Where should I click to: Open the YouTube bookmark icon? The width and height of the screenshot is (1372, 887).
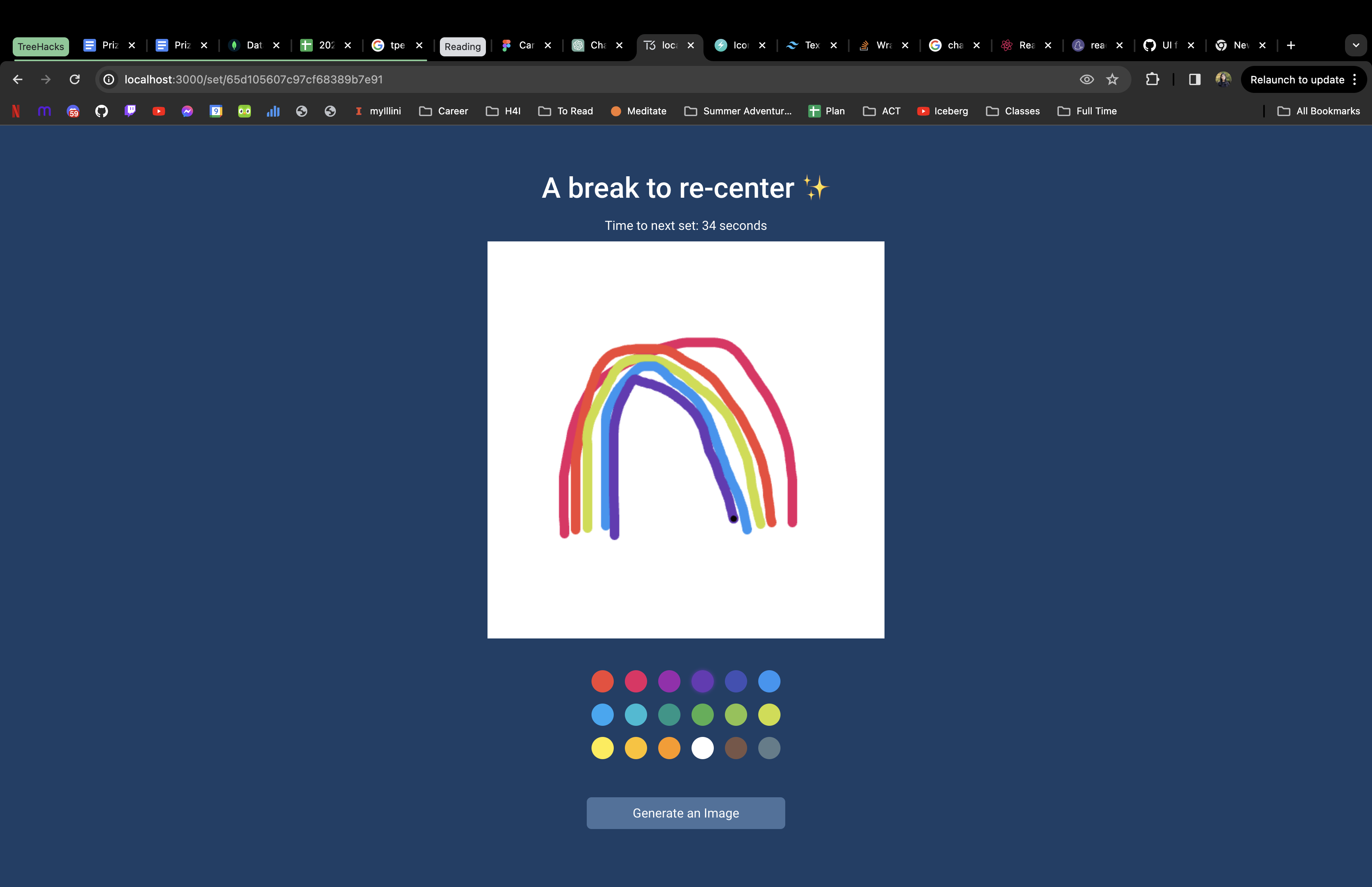pos(158,111)
